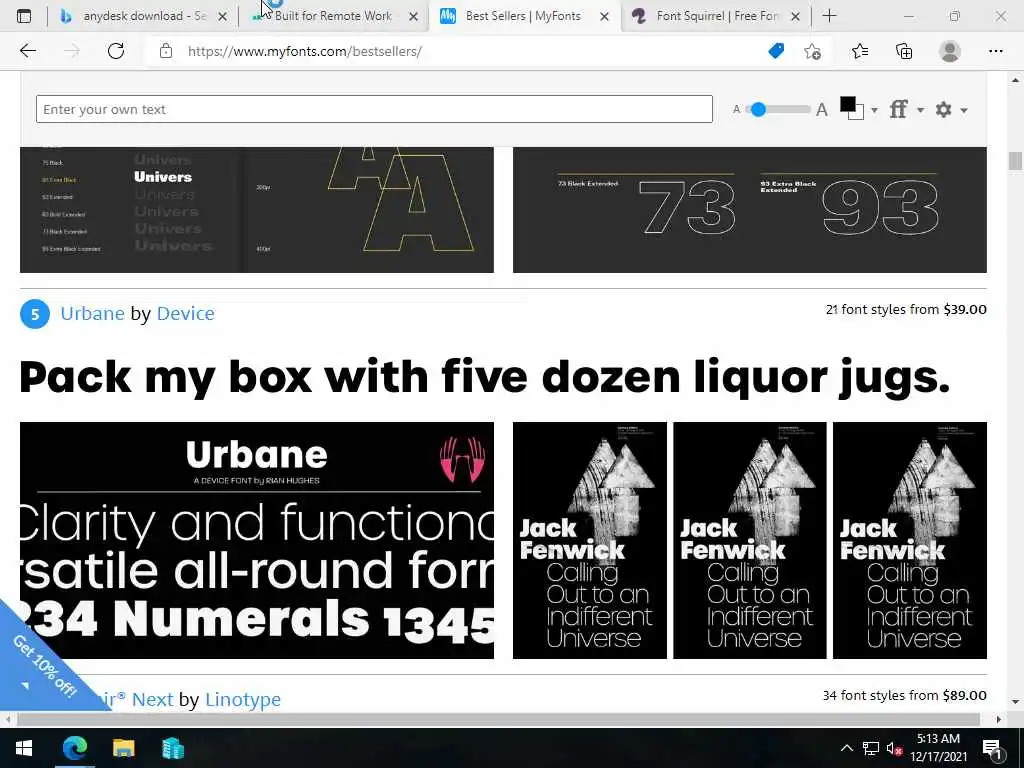The image size is (1024, 768).
Task: Add this page to favorites star icon
Action: [812, 51]
